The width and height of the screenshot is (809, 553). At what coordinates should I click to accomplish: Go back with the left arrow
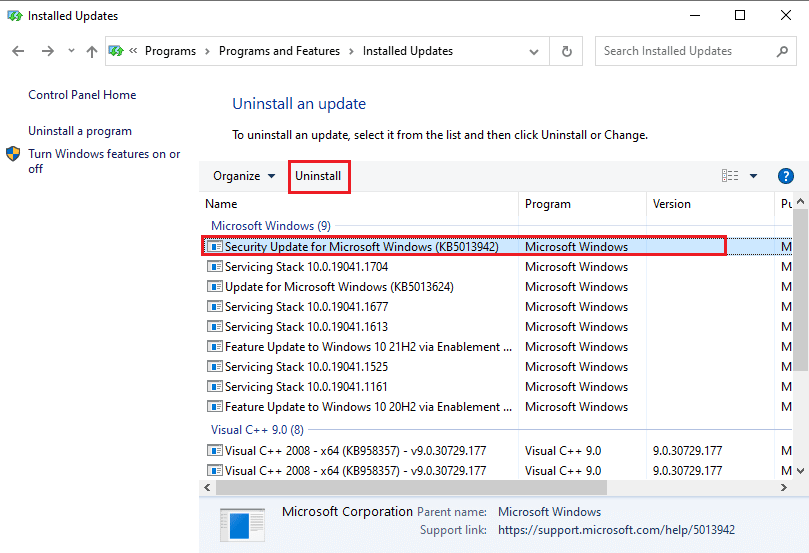(18, 51)
